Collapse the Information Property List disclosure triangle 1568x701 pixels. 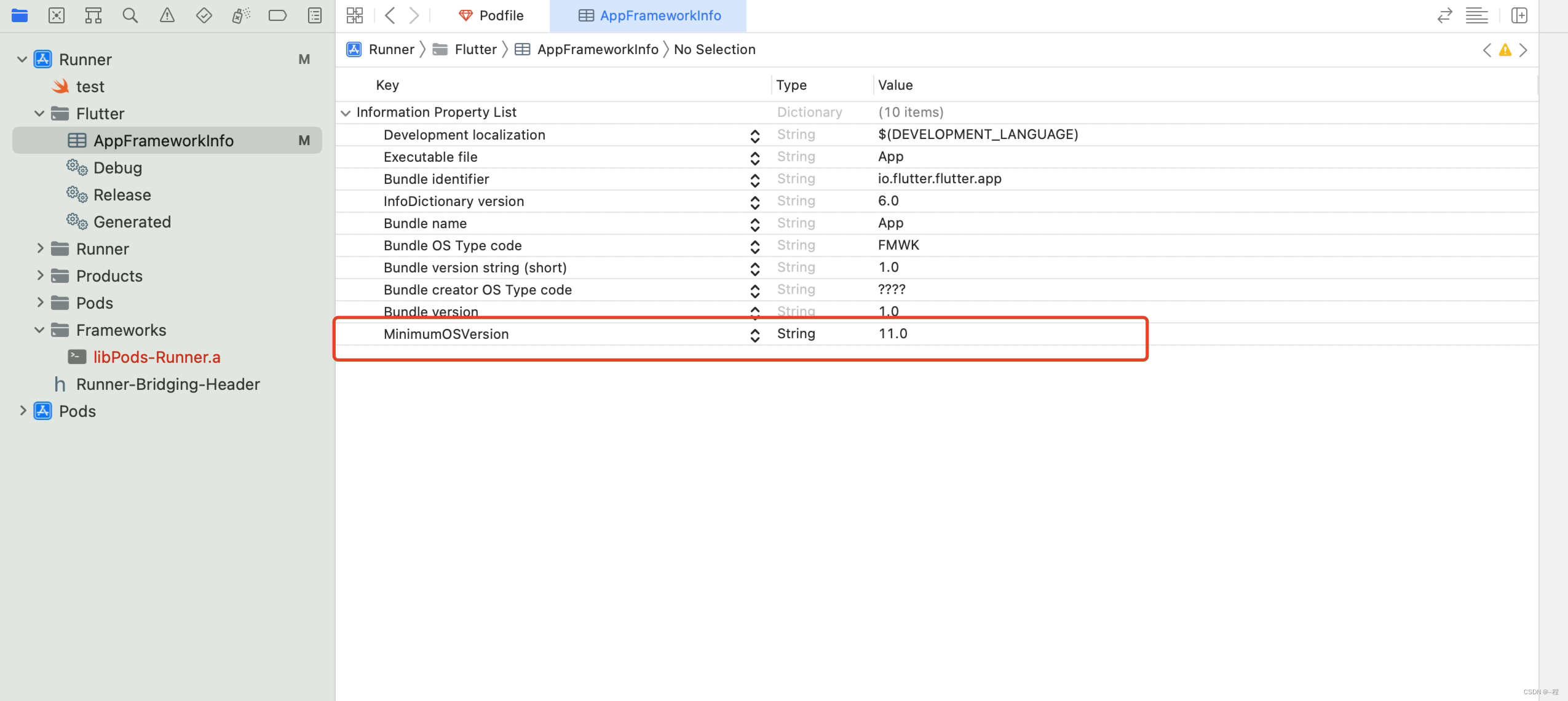[x=346, y=113]
